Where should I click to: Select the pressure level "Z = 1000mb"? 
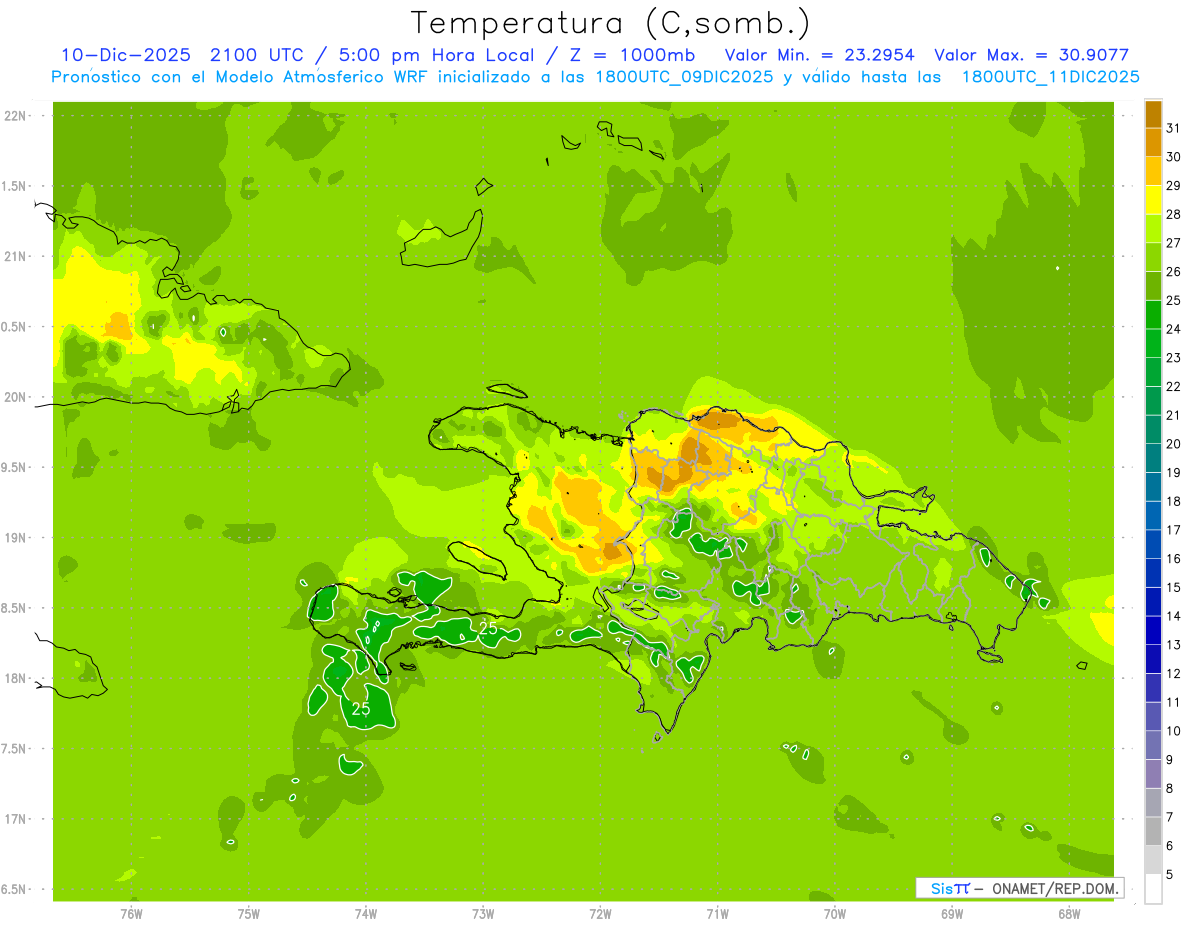[631, 55]
